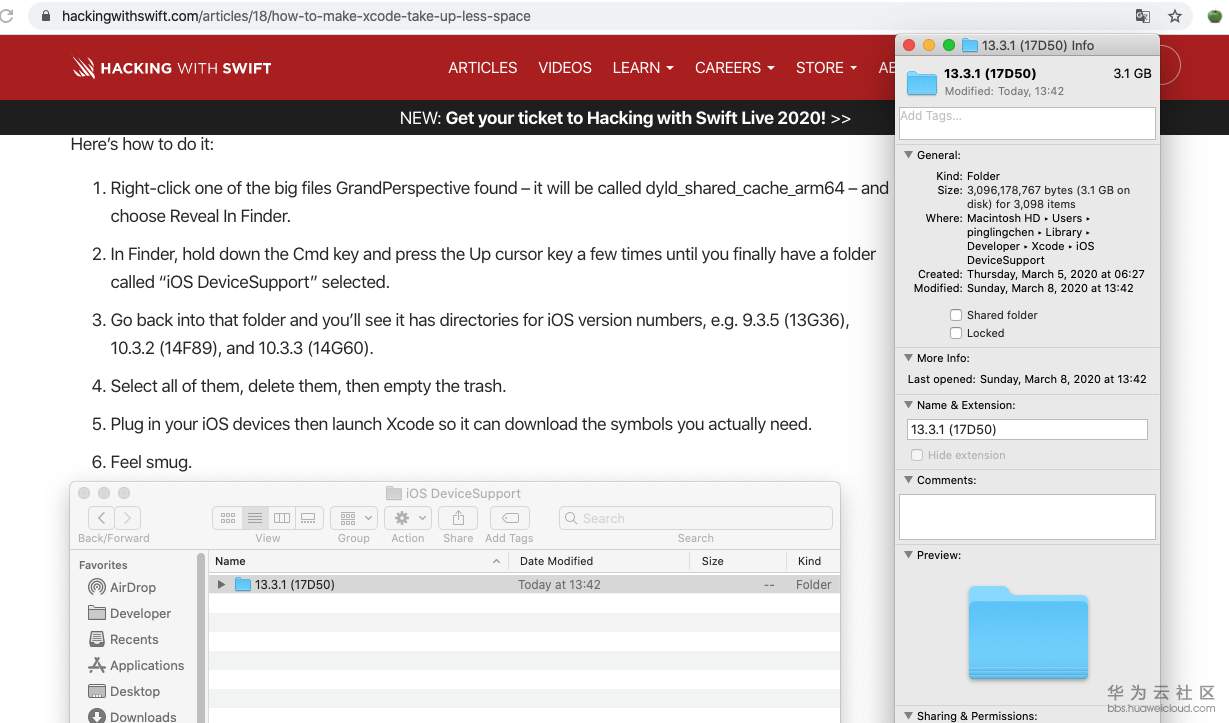Click the Add Tags field in Info window
The width and height of the screenshot is (1229, 723).
pos(1027,123)
